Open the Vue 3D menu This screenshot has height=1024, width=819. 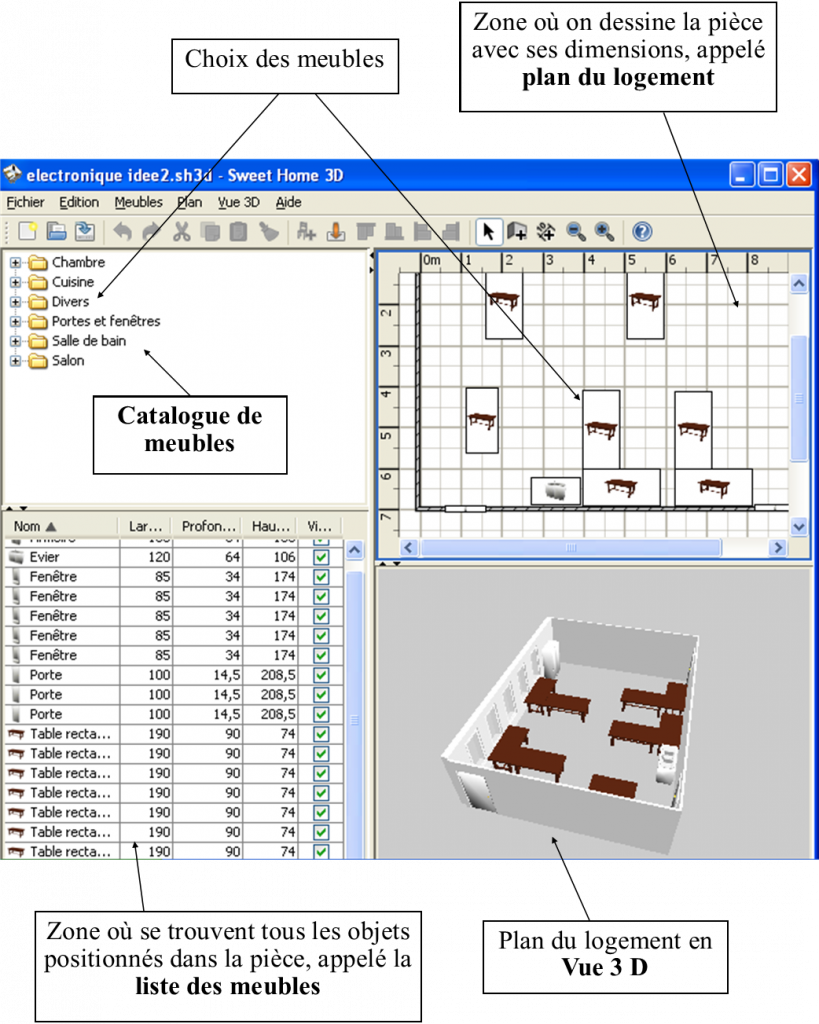click(238, 202)
